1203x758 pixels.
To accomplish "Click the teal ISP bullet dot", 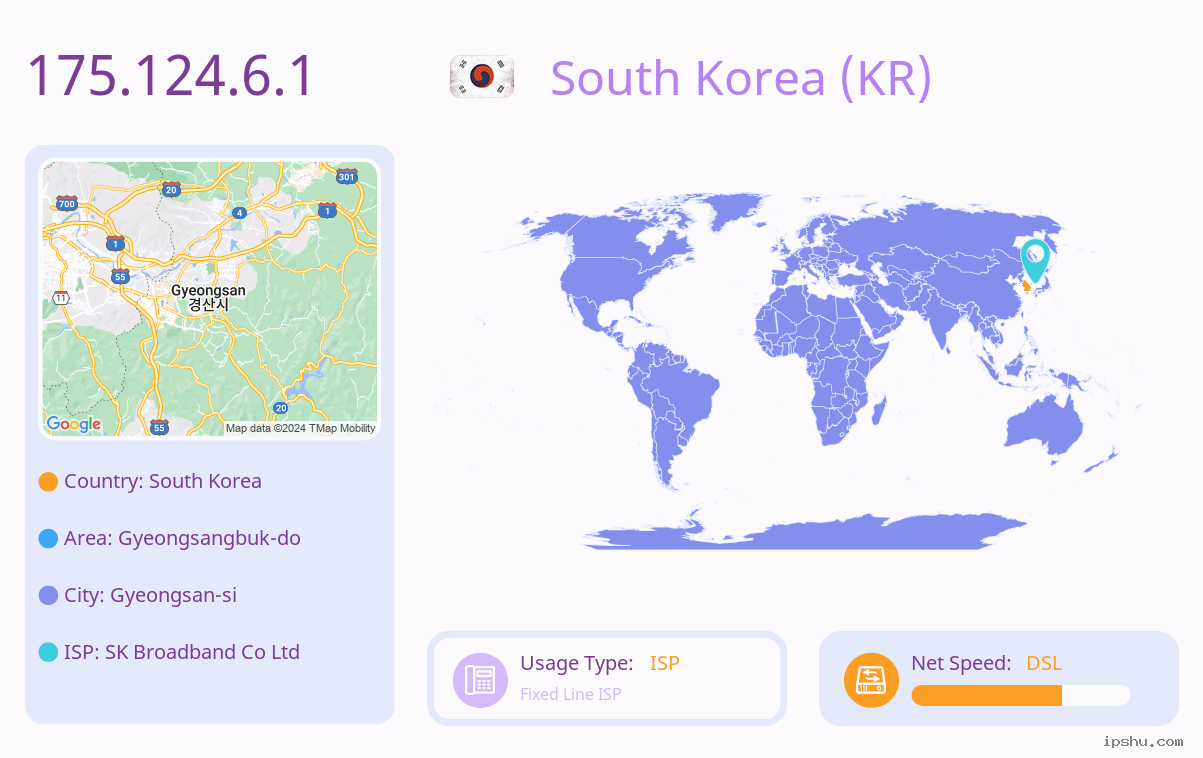I will 48,653.
